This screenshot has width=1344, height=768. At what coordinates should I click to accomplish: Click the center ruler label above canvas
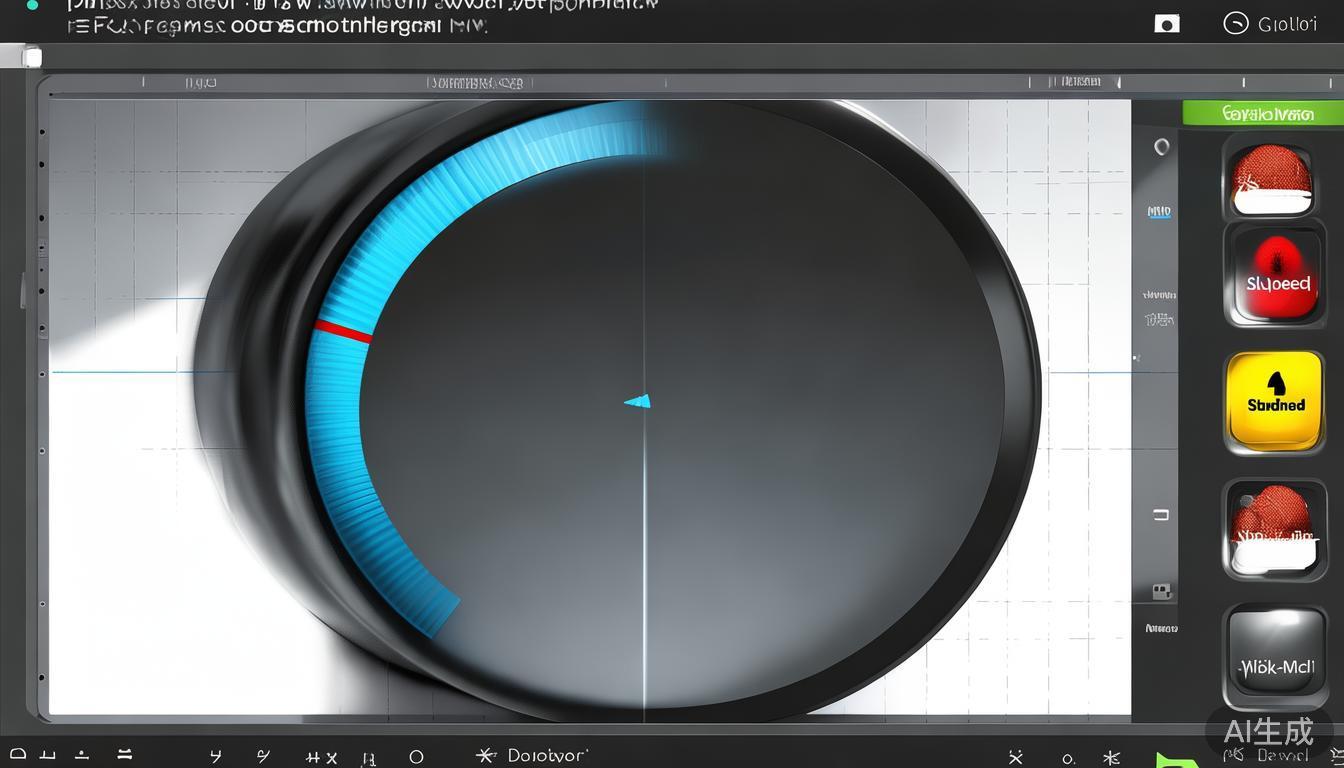(x=475, y=83)
